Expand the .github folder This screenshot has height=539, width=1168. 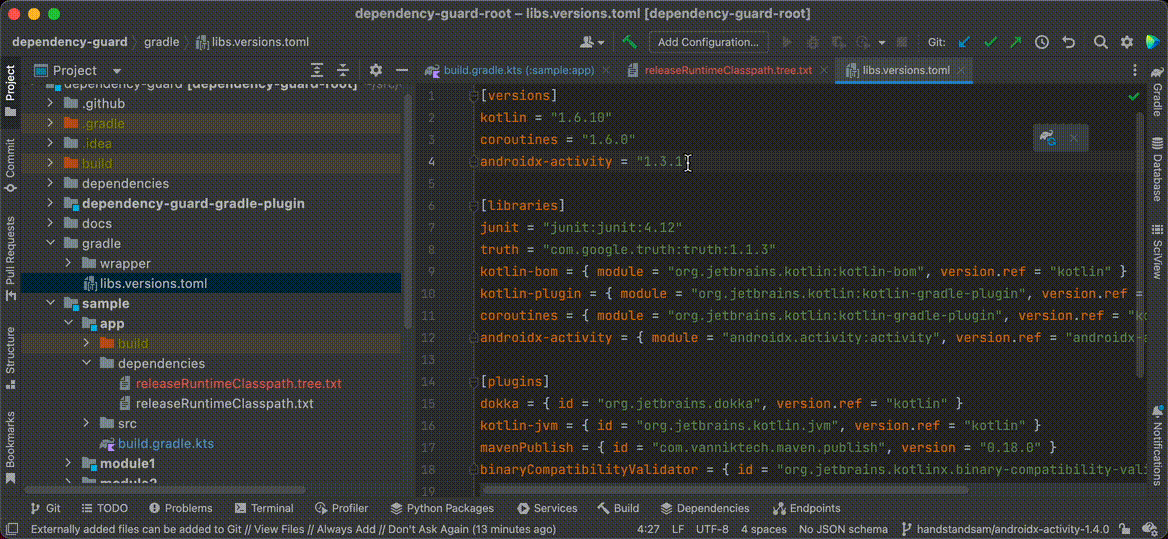pyautogui.click(x=50, y=103)
